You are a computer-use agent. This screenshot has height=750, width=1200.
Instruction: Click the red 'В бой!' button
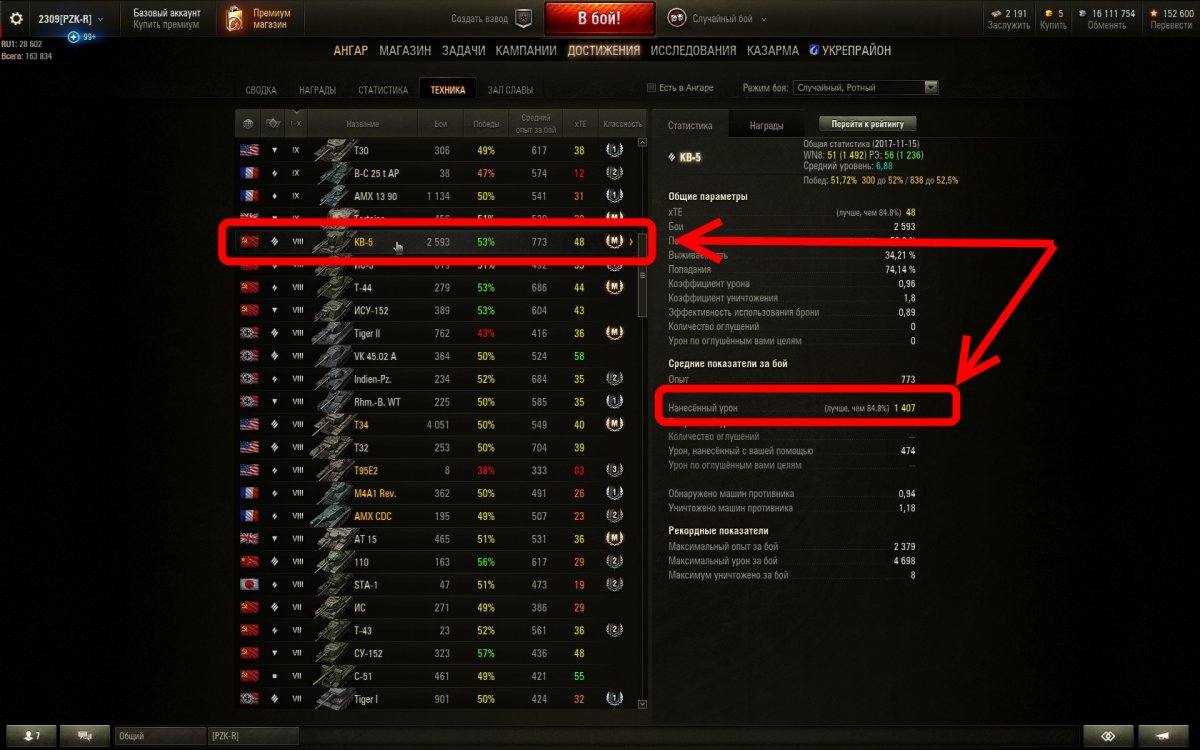[600, 19]
